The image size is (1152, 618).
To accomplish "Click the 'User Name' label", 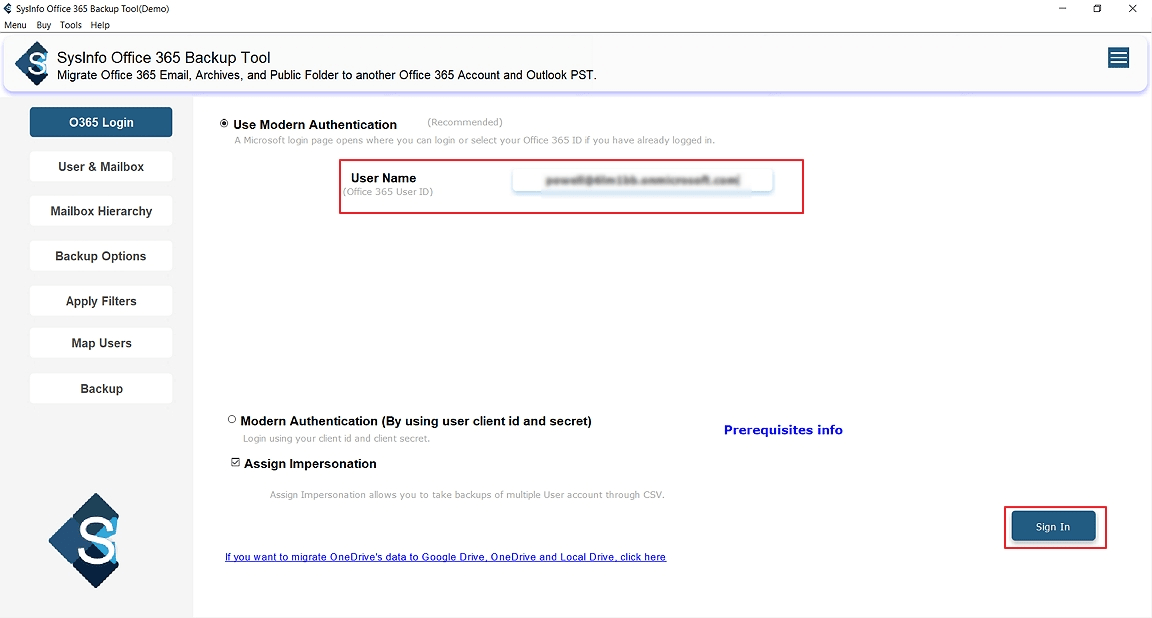I will pos(384,178).
